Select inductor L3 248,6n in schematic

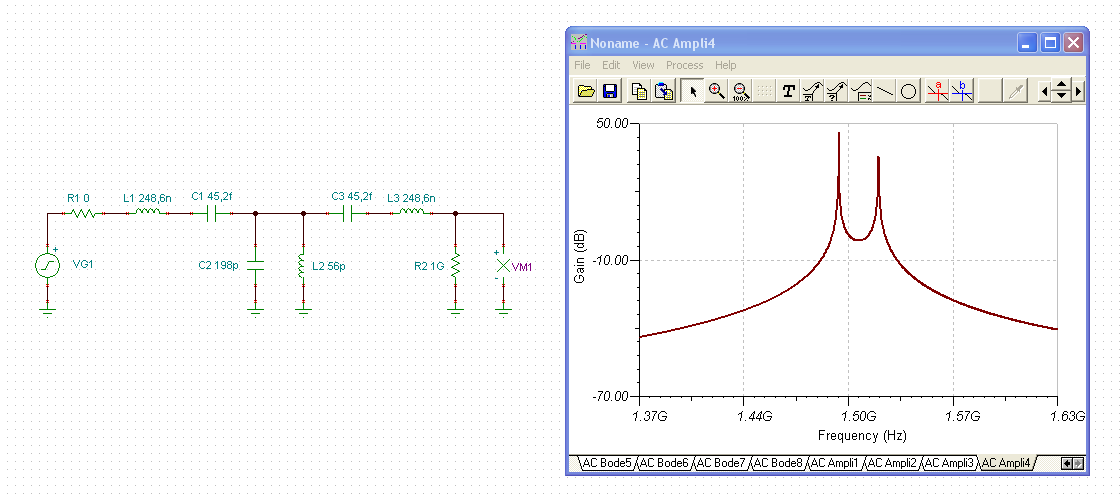412,212
